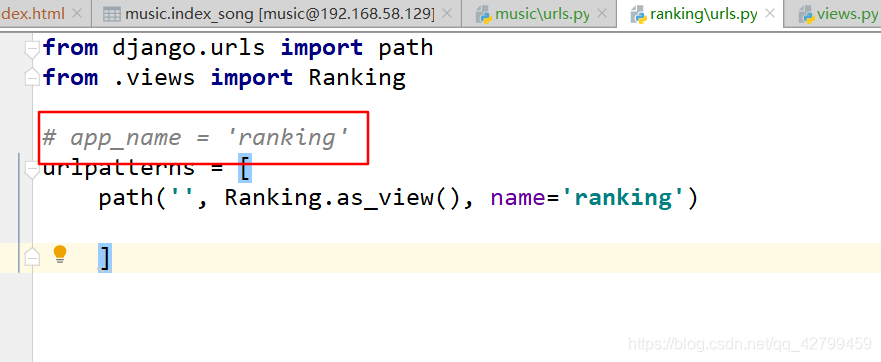Click Python file icon on views.py tab
881x362 pixels.
point(807,15)
